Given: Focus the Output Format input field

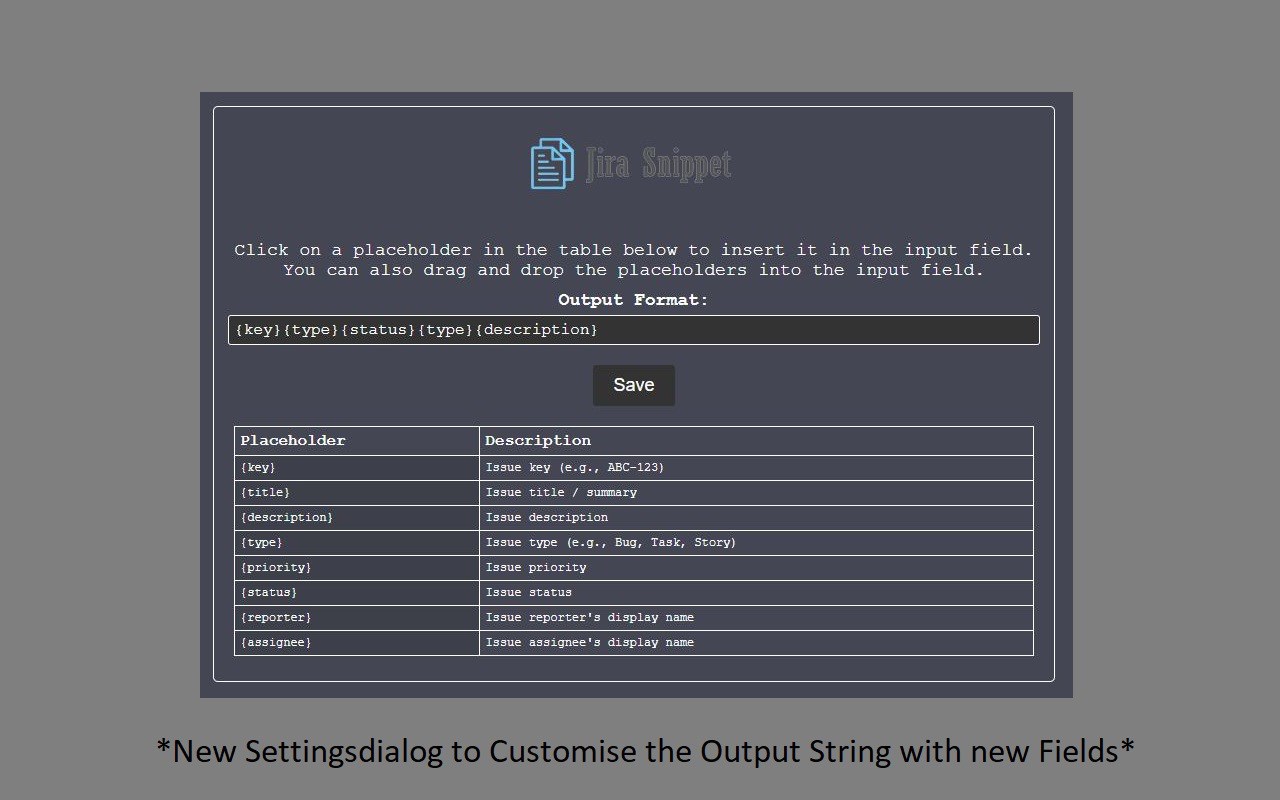Looking at the screenshot, I should [634, 330].
